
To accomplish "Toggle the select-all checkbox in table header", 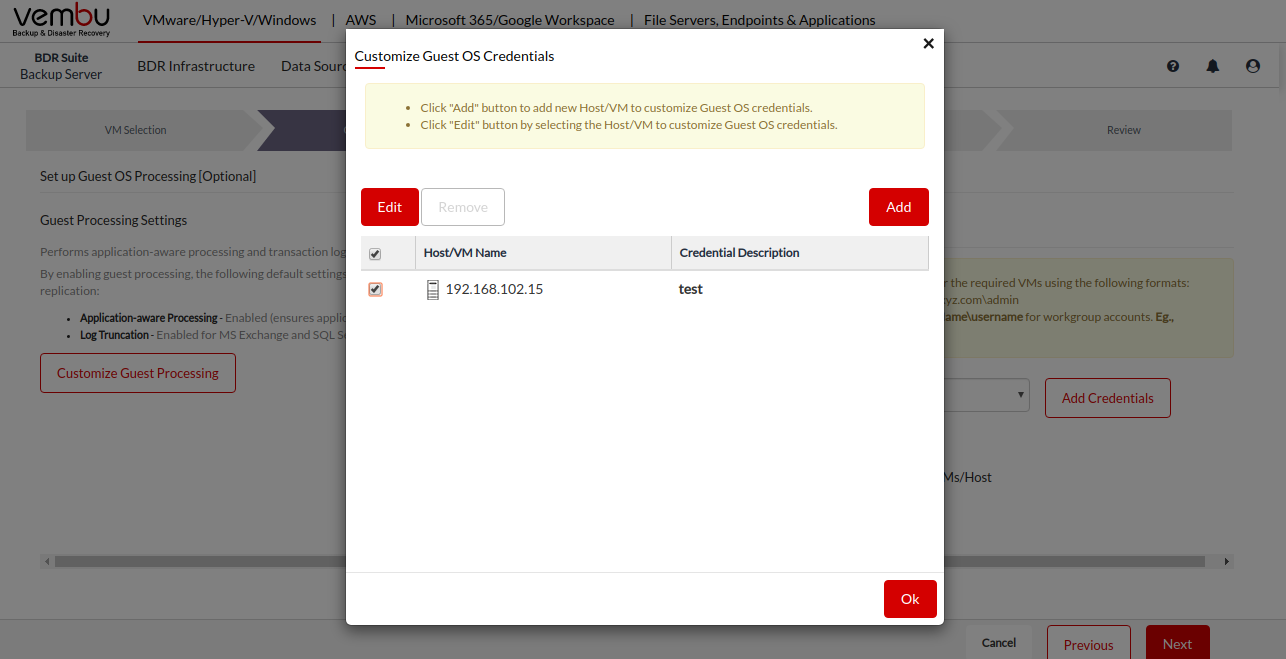I will (x=376, y=254).
